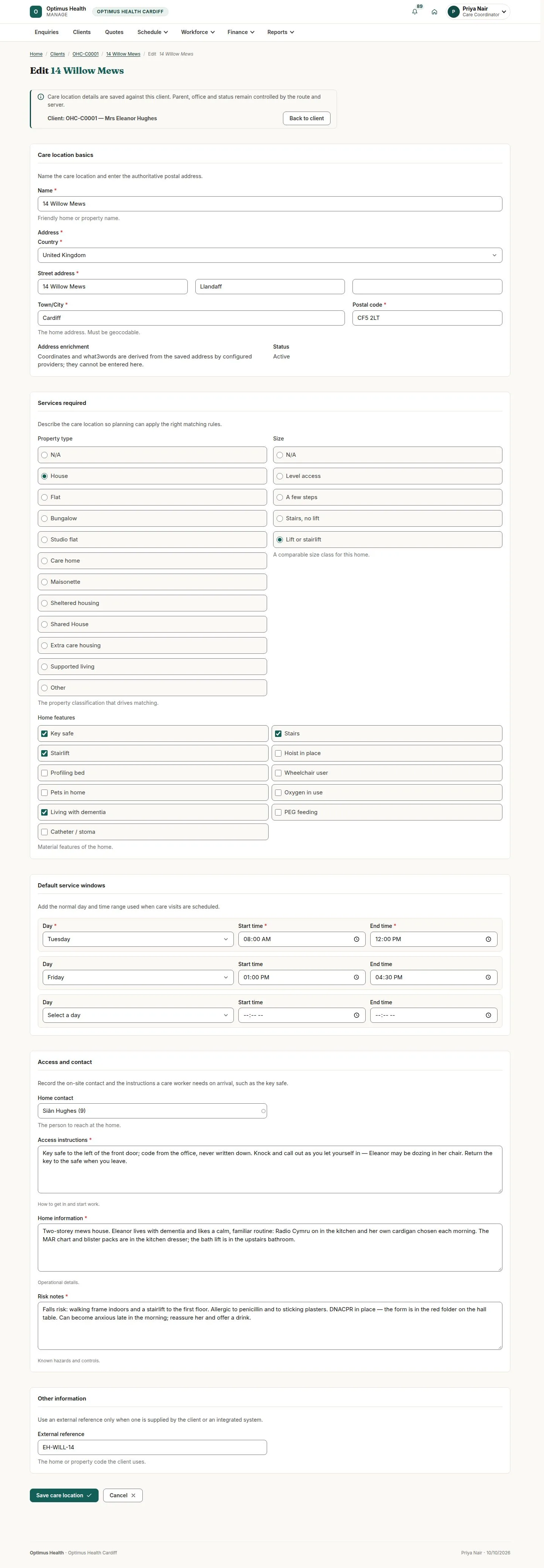Click the Optimus Health logo square
Viewport: 544px width, 1568px height.
(x=36, y=12)
